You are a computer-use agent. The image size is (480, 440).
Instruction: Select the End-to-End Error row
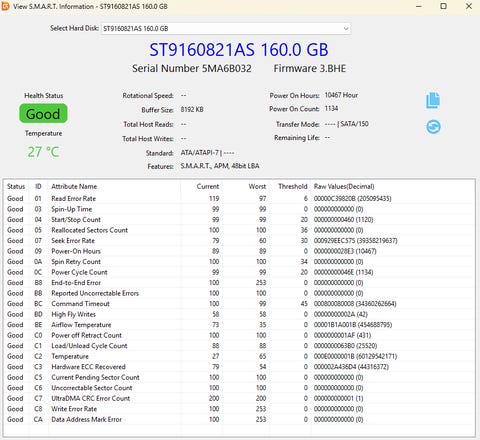coord(239,283)
